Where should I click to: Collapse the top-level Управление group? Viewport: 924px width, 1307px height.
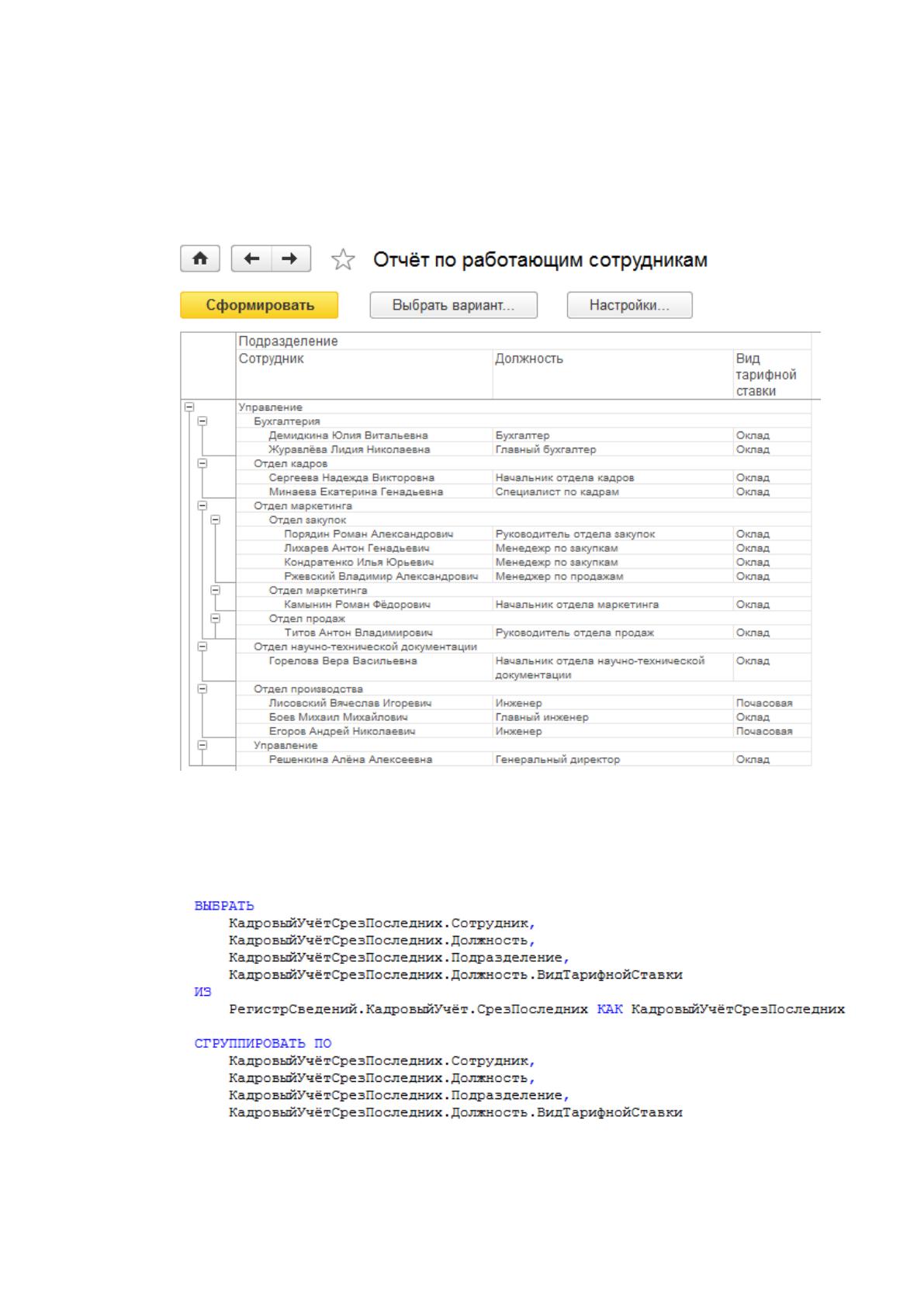click(188, 407)
